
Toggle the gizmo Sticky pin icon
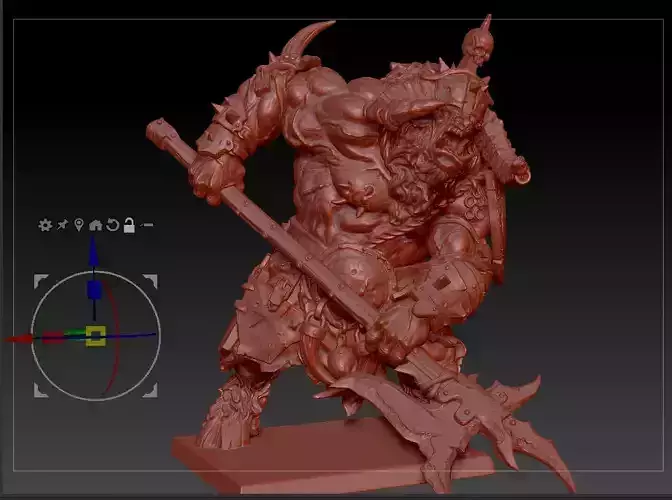click(63, 225)
